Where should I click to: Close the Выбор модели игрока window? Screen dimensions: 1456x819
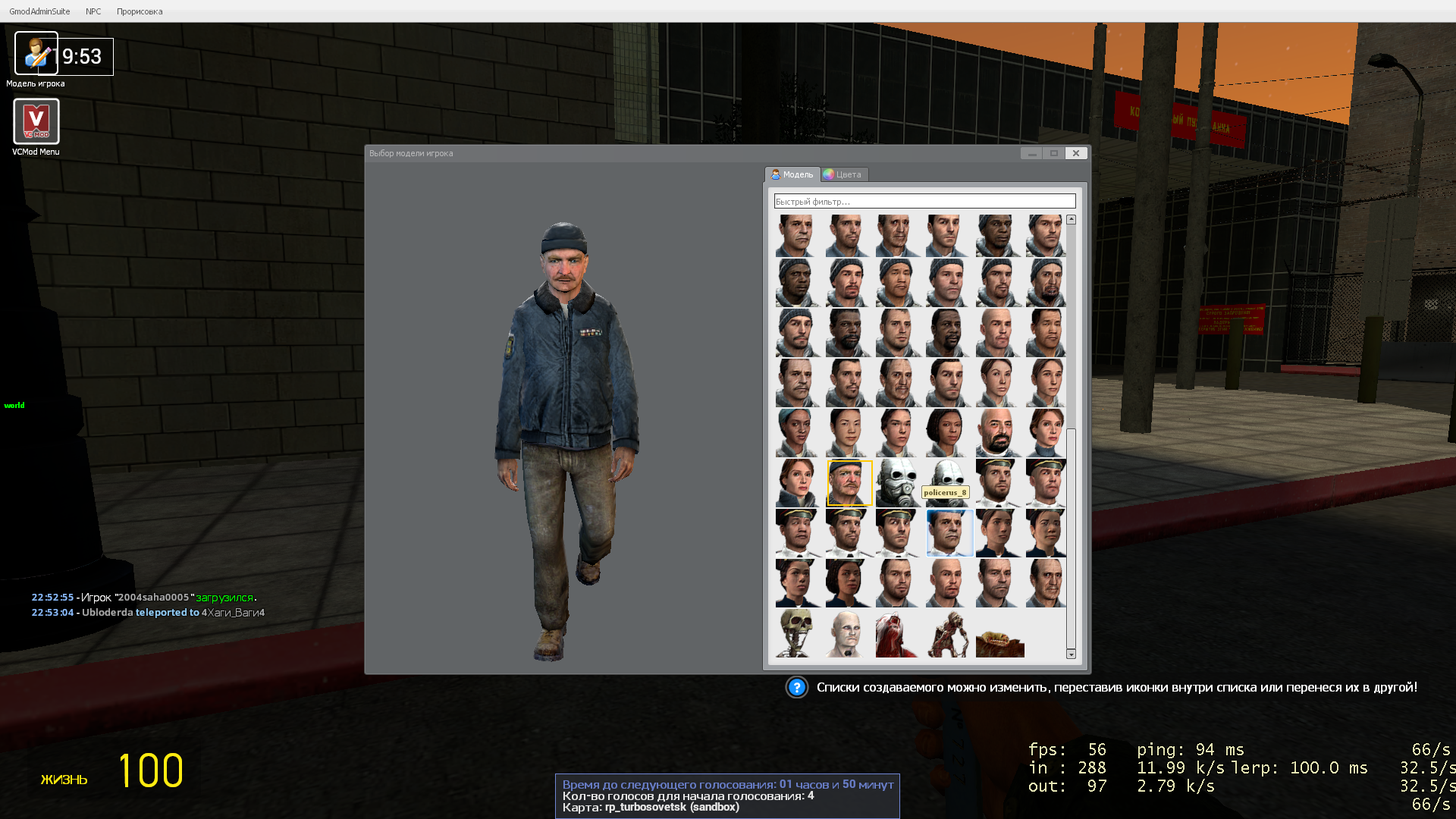[1075, 153]
